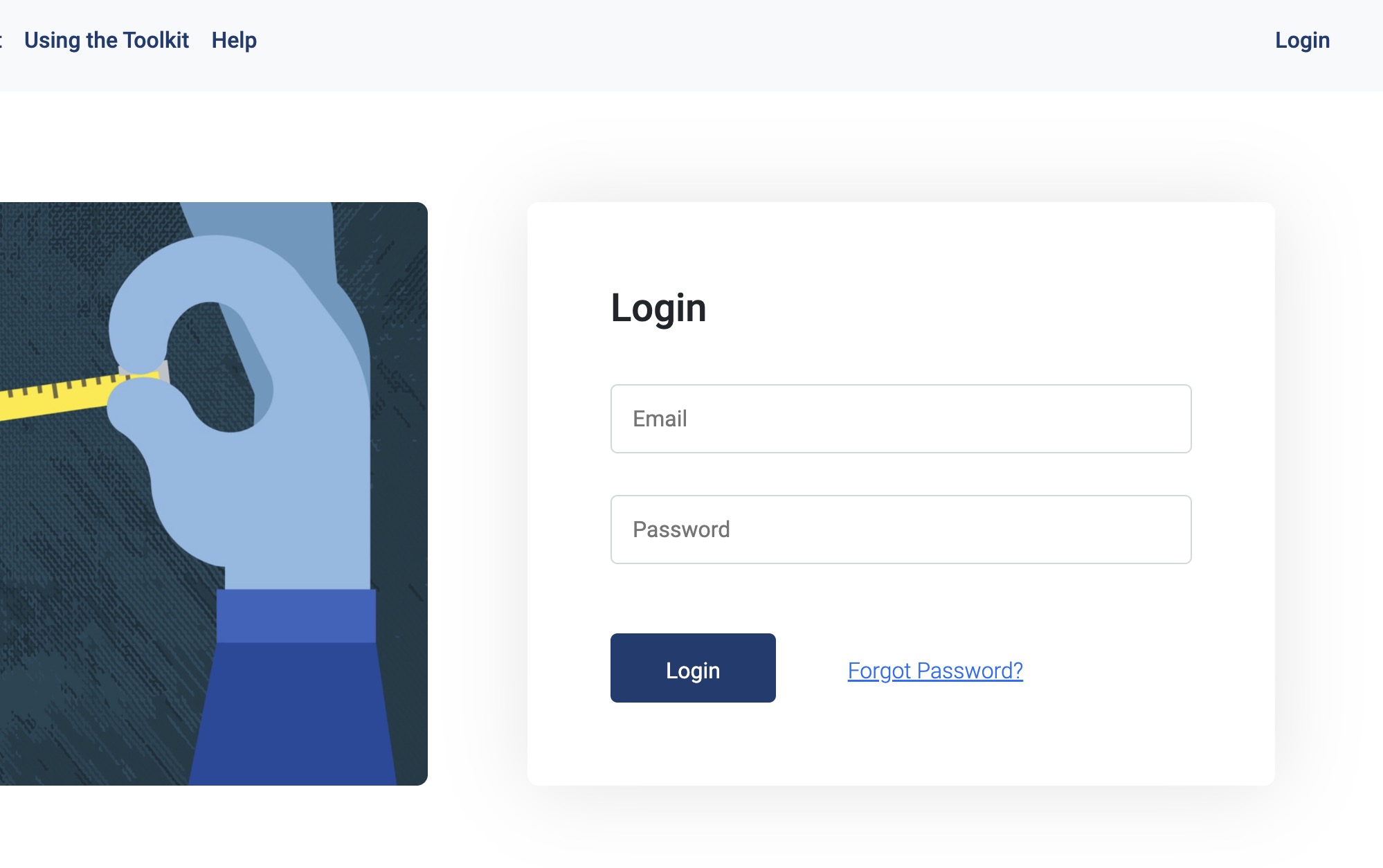This screenshot has width=1383, height=868.
Task: Click blank header area between Help and Login
Action: coord(761,42)
